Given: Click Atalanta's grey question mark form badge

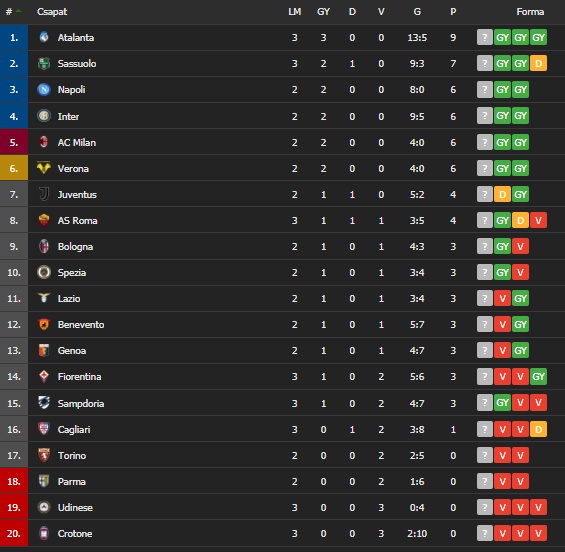Looking at the screenshot, I should [x=485, y=37].
